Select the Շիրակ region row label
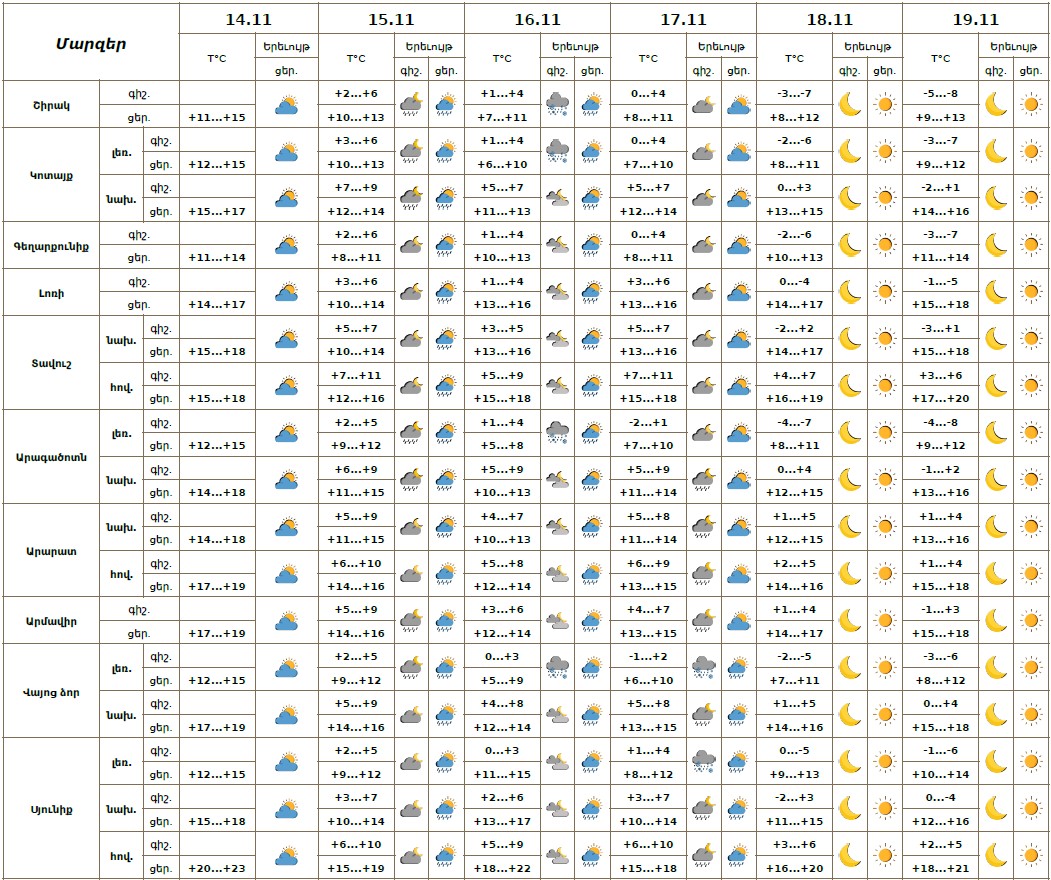The width and height of the screenshot is (1051, 880). pyautogui.click(x=50, y=104)
